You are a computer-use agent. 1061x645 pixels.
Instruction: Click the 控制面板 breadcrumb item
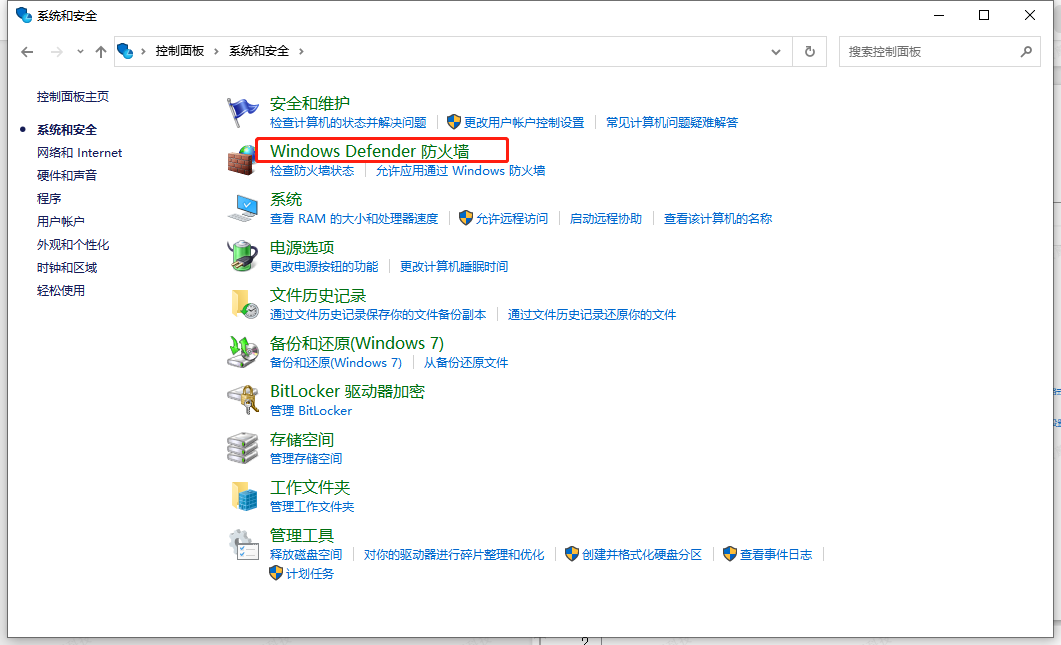tap(179, 51)
